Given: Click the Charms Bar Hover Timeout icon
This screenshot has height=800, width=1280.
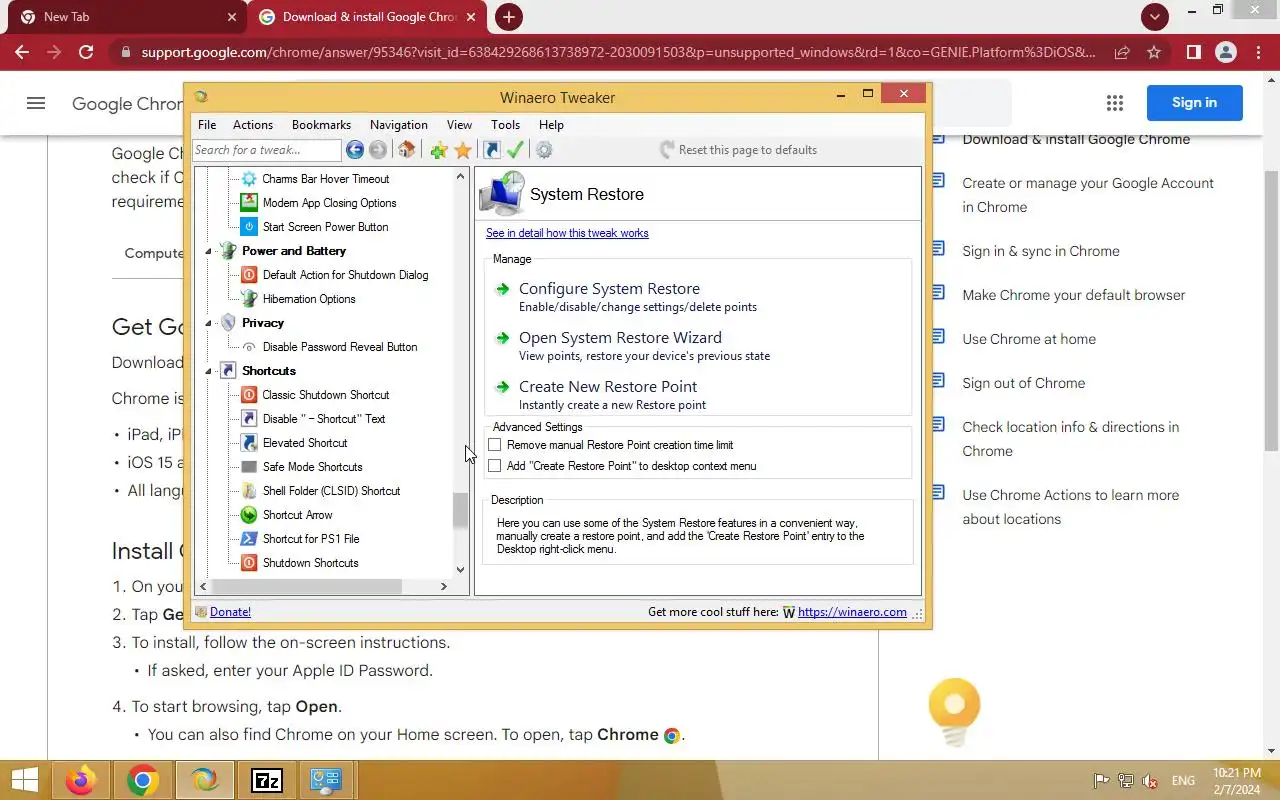Looking at the screenshot, I should click(249, 179).
